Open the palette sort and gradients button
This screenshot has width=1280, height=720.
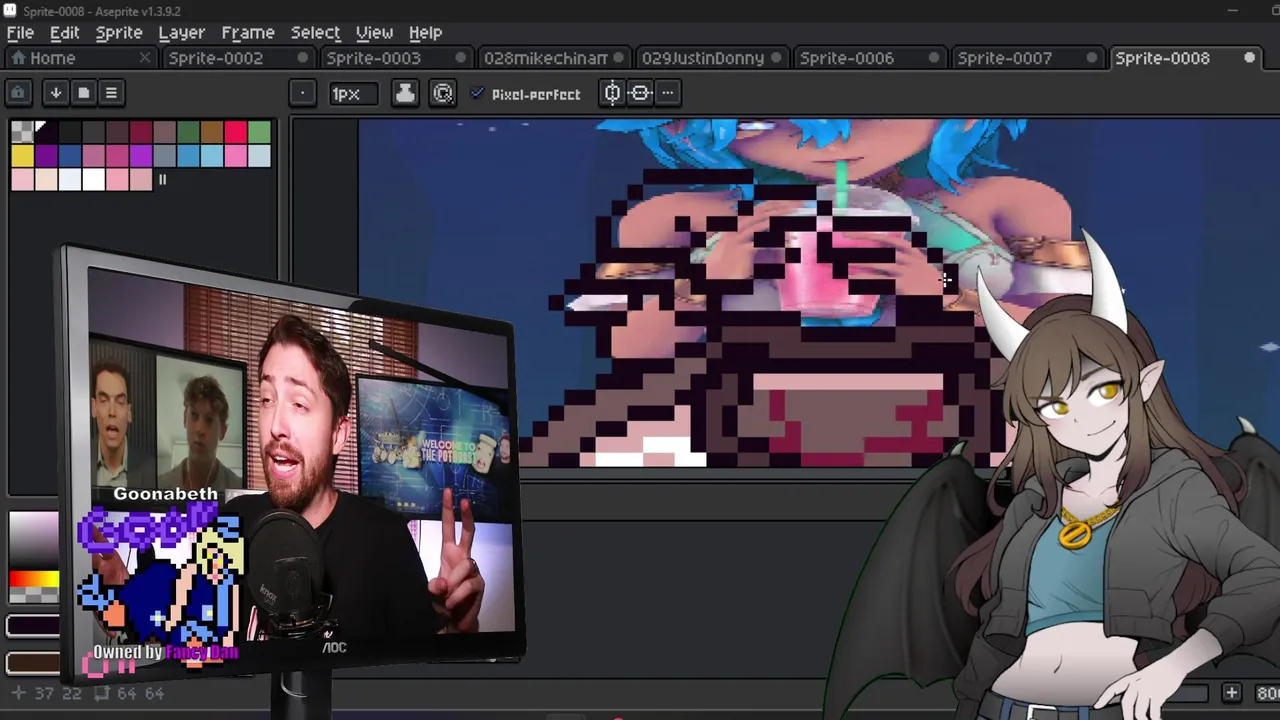pos(56,93)
